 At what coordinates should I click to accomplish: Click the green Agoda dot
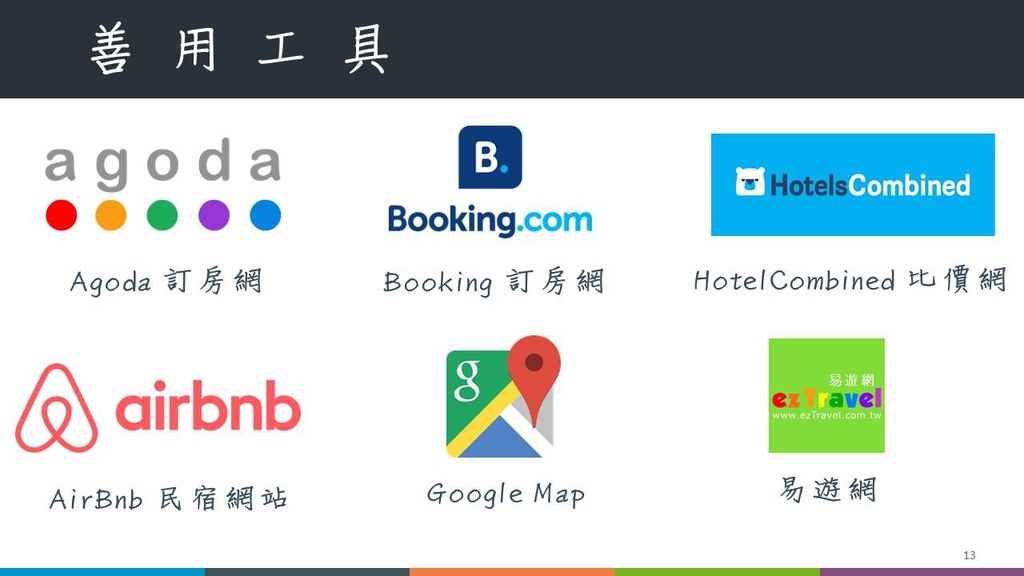163,215
